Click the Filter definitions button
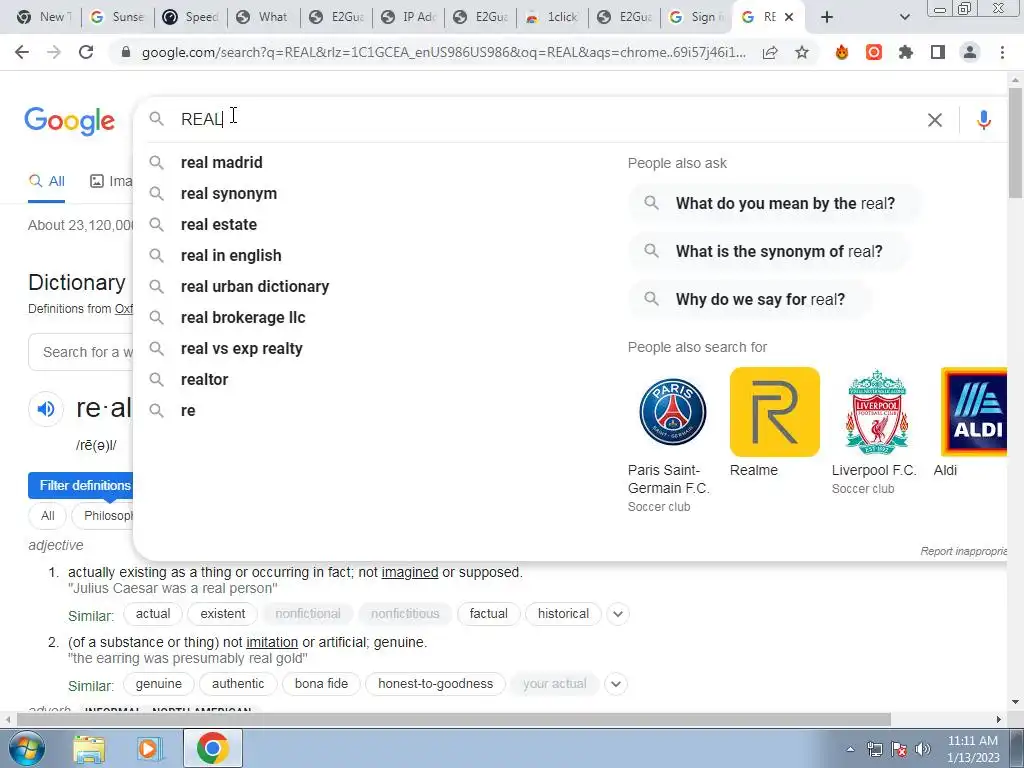The image size is (1024, 768). pyautogui.click(x=81, y=485)
